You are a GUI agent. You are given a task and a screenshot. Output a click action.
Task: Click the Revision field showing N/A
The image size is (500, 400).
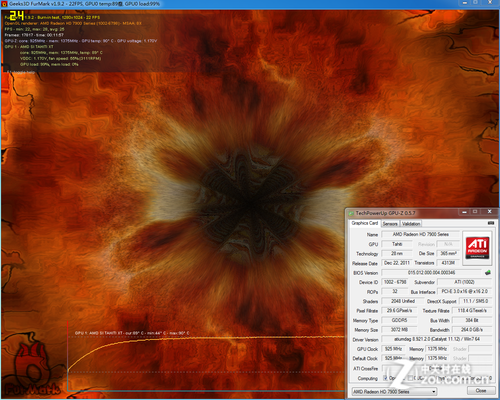pos(448,244)
